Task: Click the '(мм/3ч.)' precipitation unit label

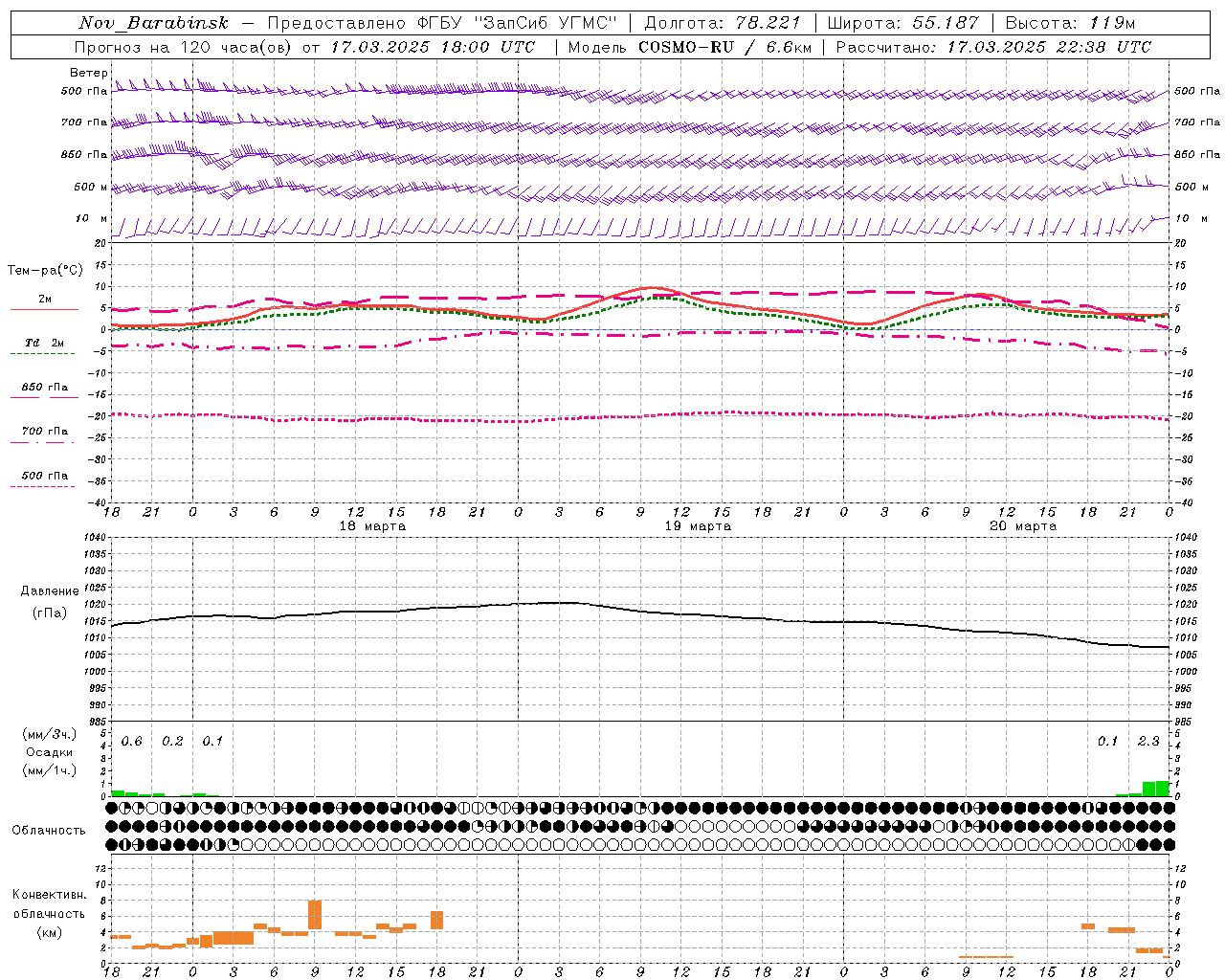Action: pos(50,734)
